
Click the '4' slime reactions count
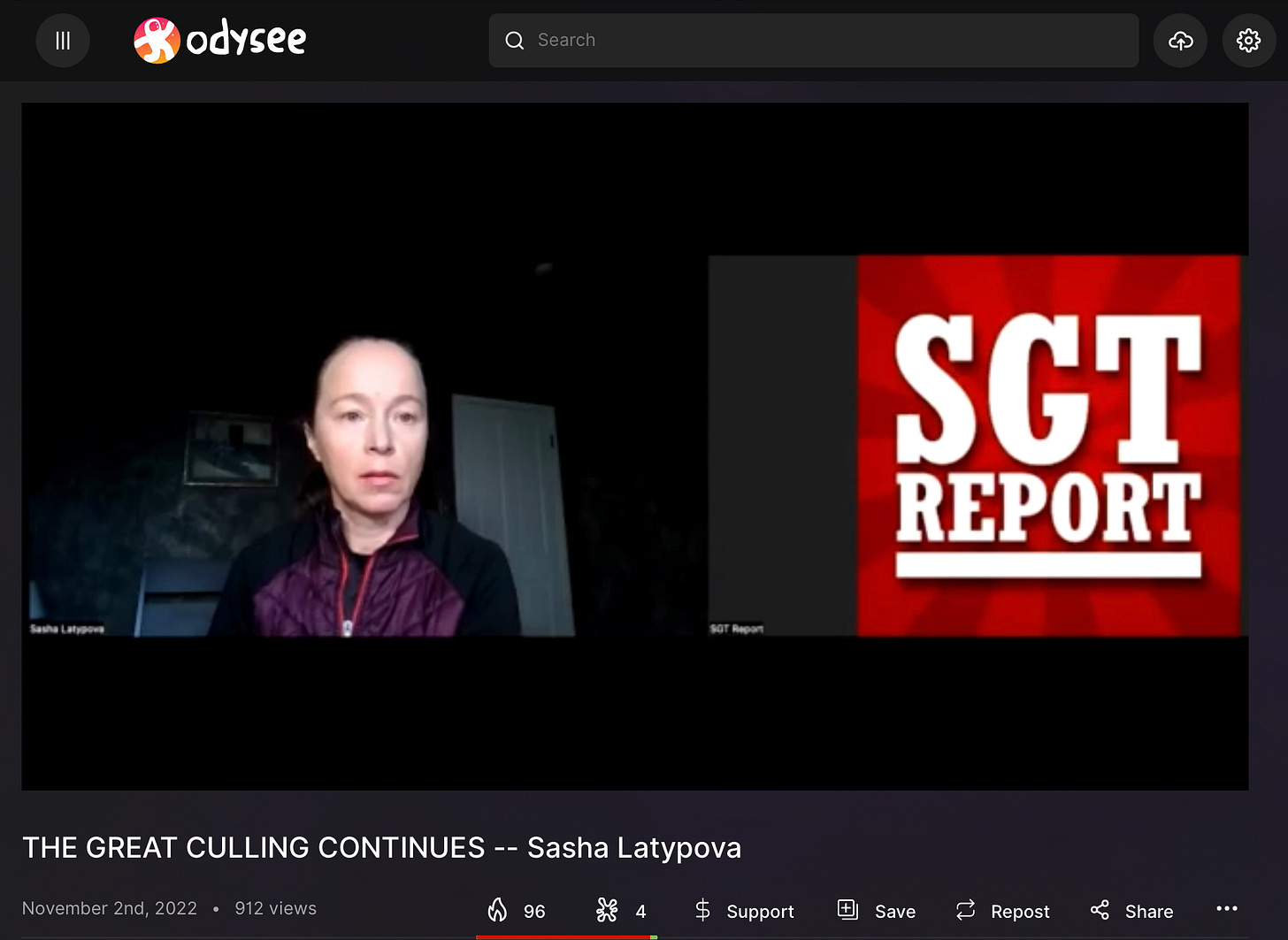[640, 912]
